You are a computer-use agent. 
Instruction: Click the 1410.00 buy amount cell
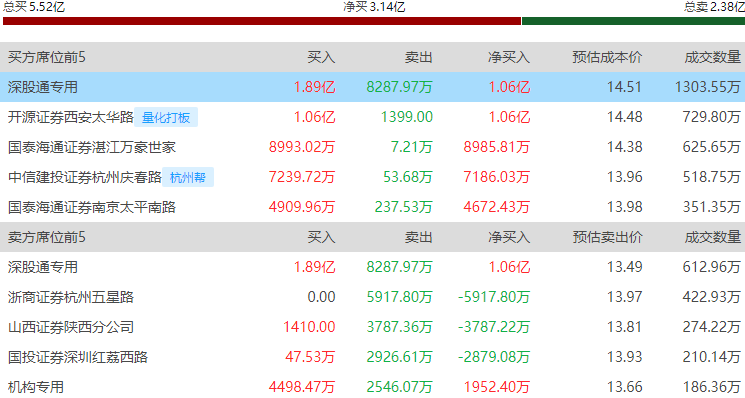pos(309,327)
